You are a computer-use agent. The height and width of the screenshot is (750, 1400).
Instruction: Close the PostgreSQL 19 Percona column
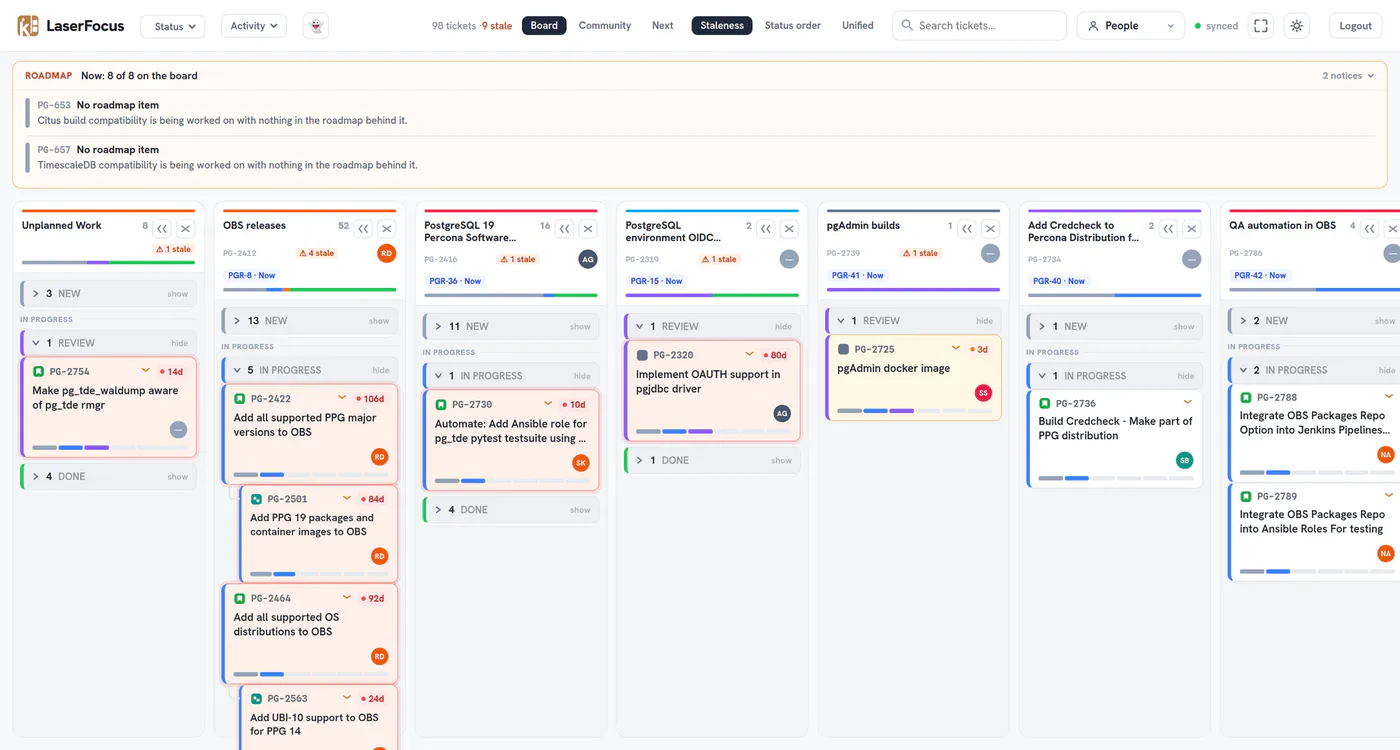[588, 229]
